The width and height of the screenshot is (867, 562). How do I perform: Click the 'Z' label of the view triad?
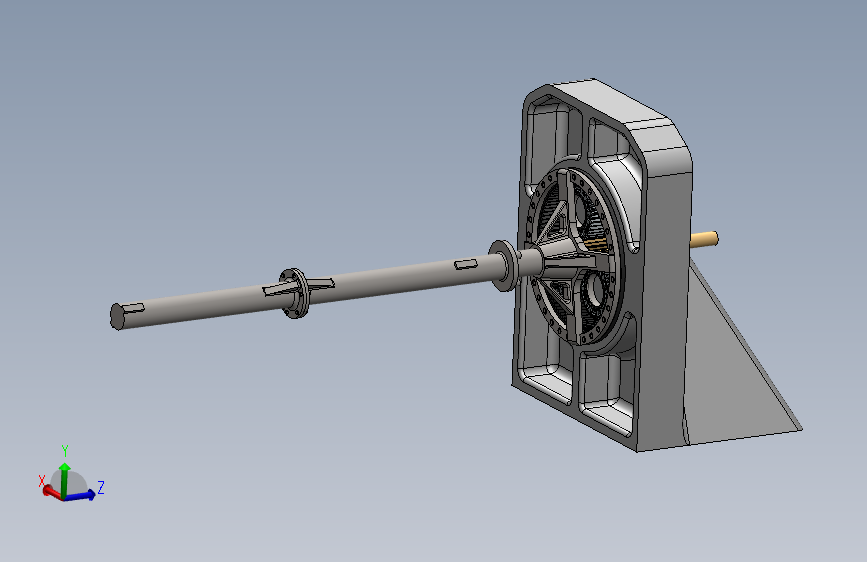tap(101, 487)
